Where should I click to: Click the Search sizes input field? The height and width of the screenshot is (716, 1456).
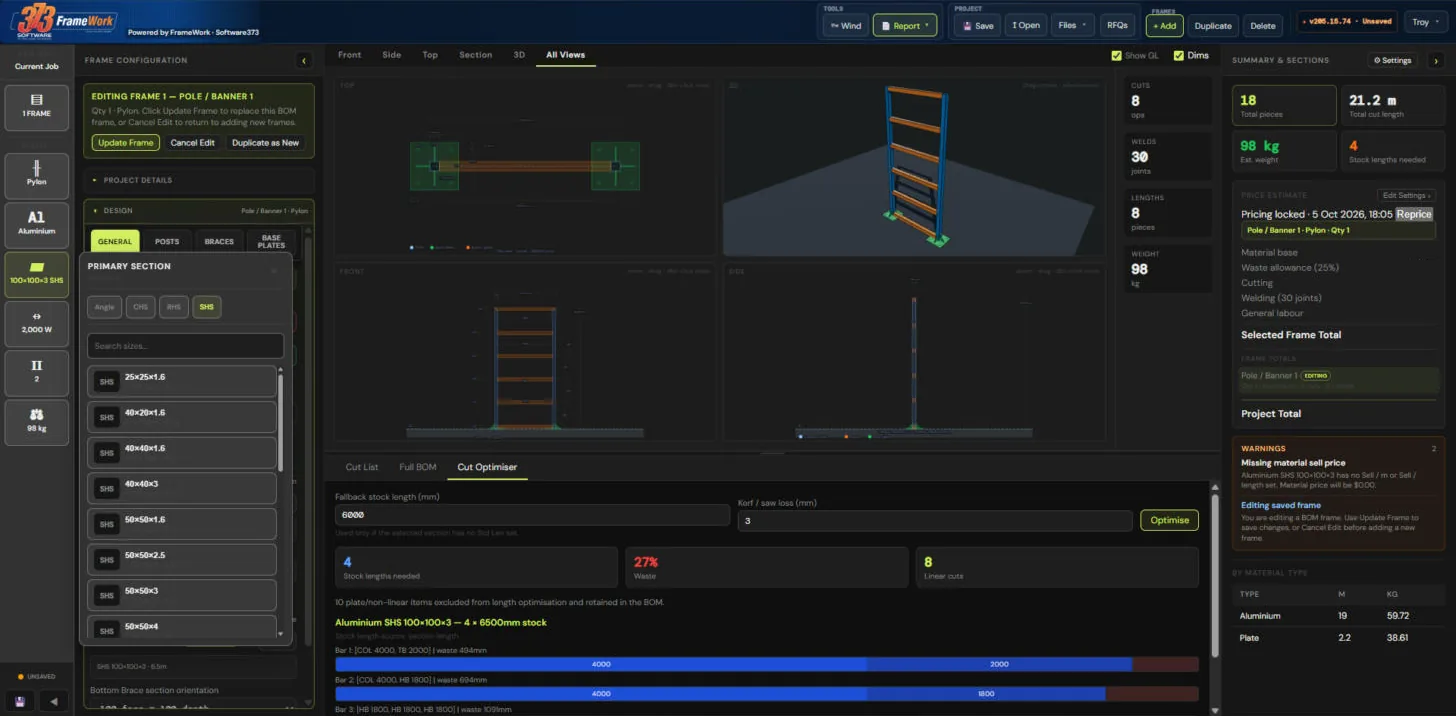point(185,346)
